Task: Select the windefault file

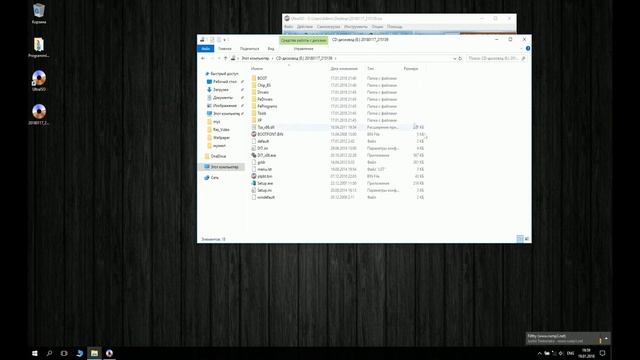Action: pyautogui.click(x=266, y=197)
